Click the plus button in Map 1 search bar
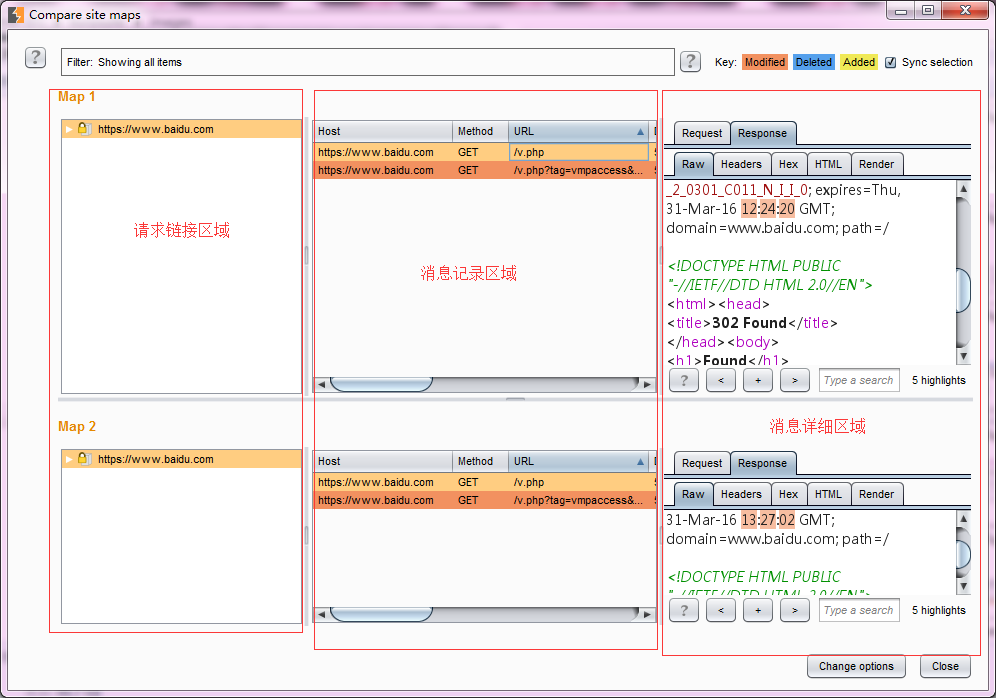Viewport: 996px width, 698px height. pos(758,380)
